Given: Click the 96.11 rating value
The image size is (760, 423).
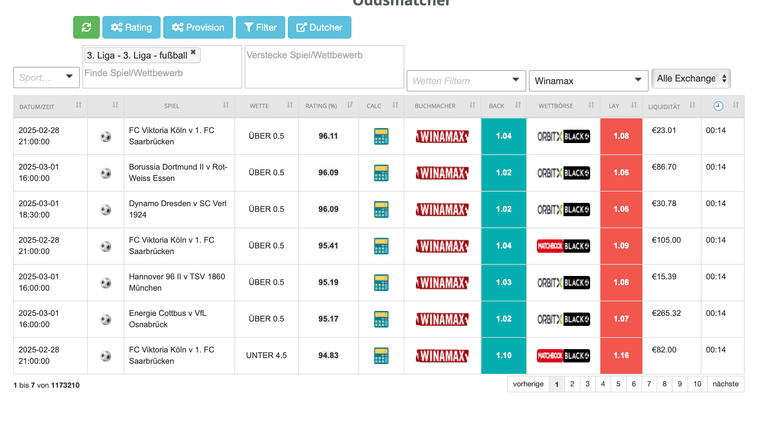Looking at the screenshot, I should (328, 136).
